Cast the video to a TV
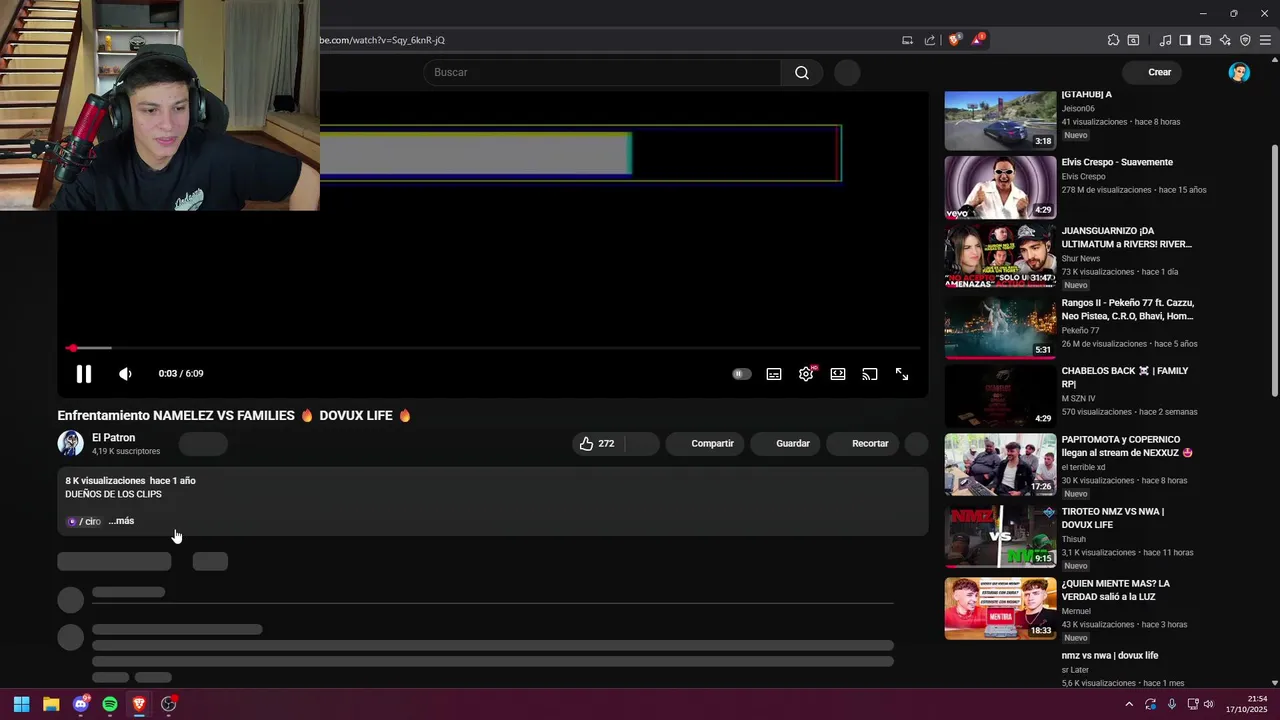1280x720 pixels. (x=870, y=374)
